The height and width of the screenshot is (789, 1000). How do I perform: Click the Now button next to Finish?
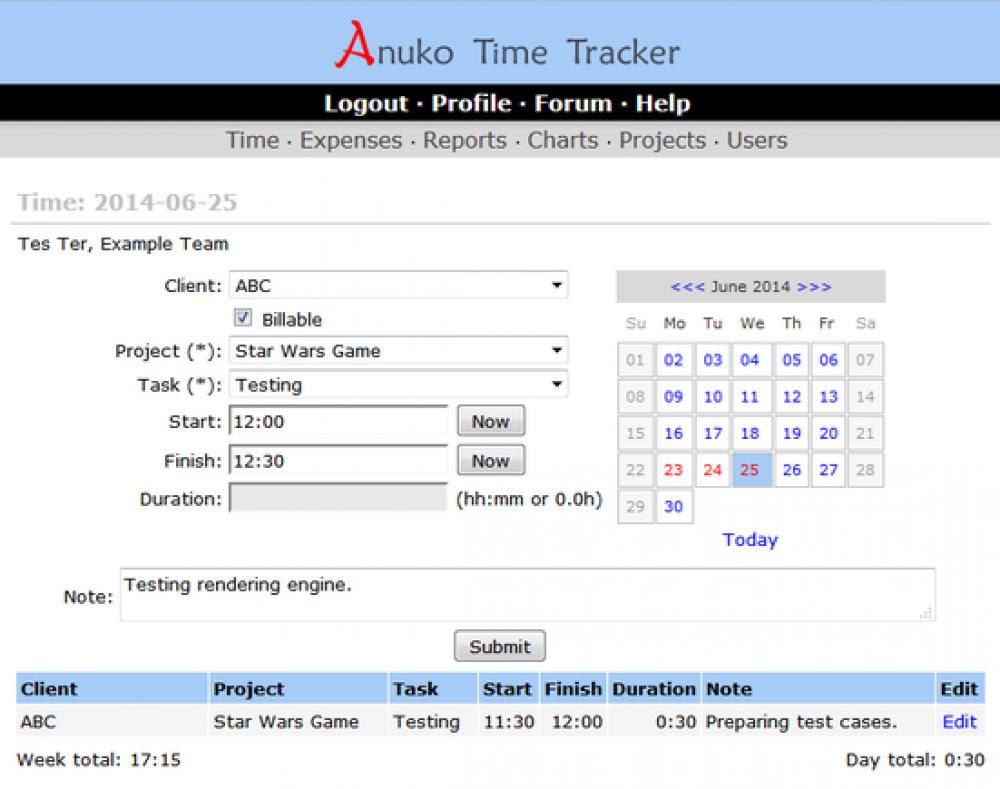point(489,459)
